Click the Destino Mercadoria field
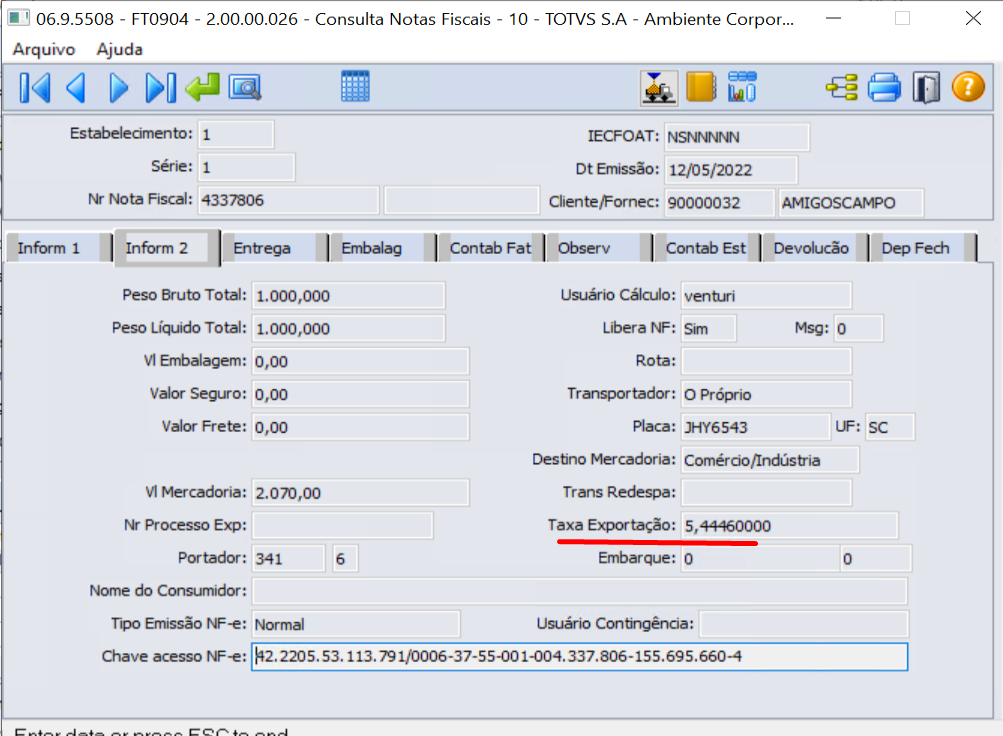Image resolution: width=1003 pixels, height=736 pixels. (770, 460)
